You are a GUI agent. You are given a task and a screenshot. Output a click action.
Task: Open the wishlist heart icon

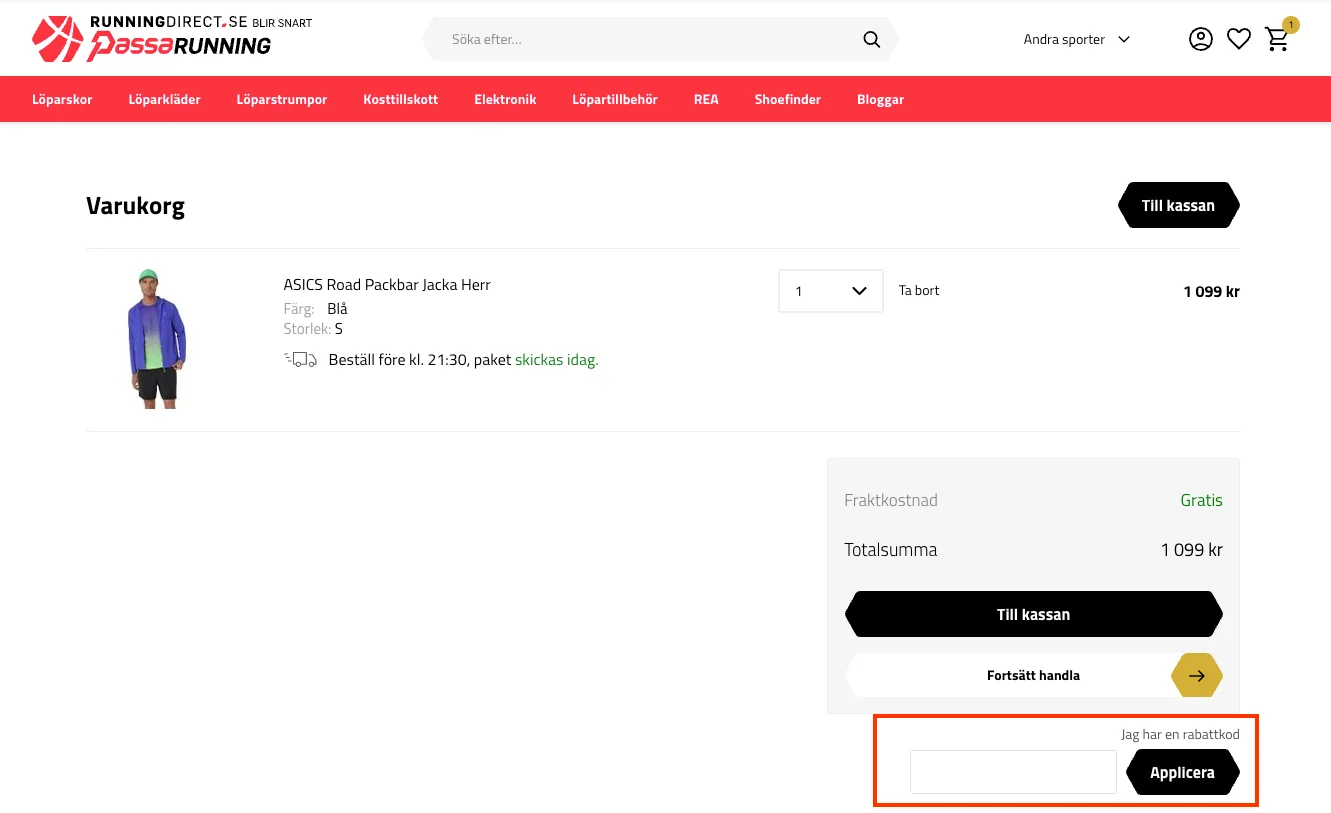point(1238,38)
